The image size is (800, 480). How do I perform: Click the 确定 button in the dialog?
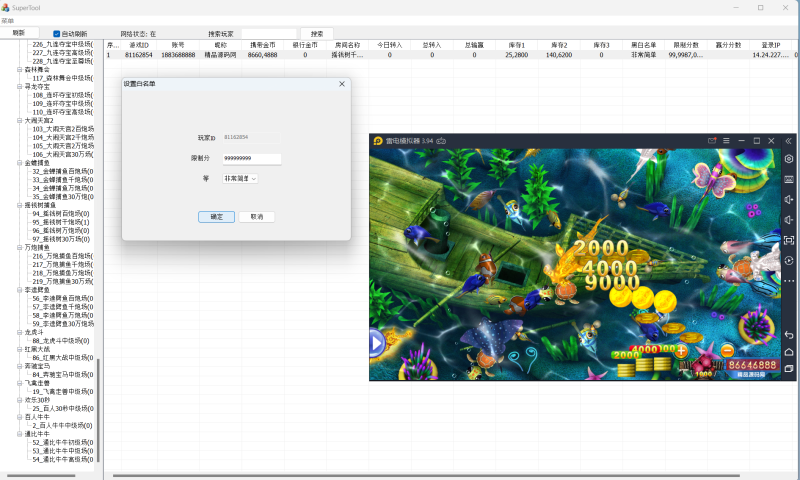[217, 216]
